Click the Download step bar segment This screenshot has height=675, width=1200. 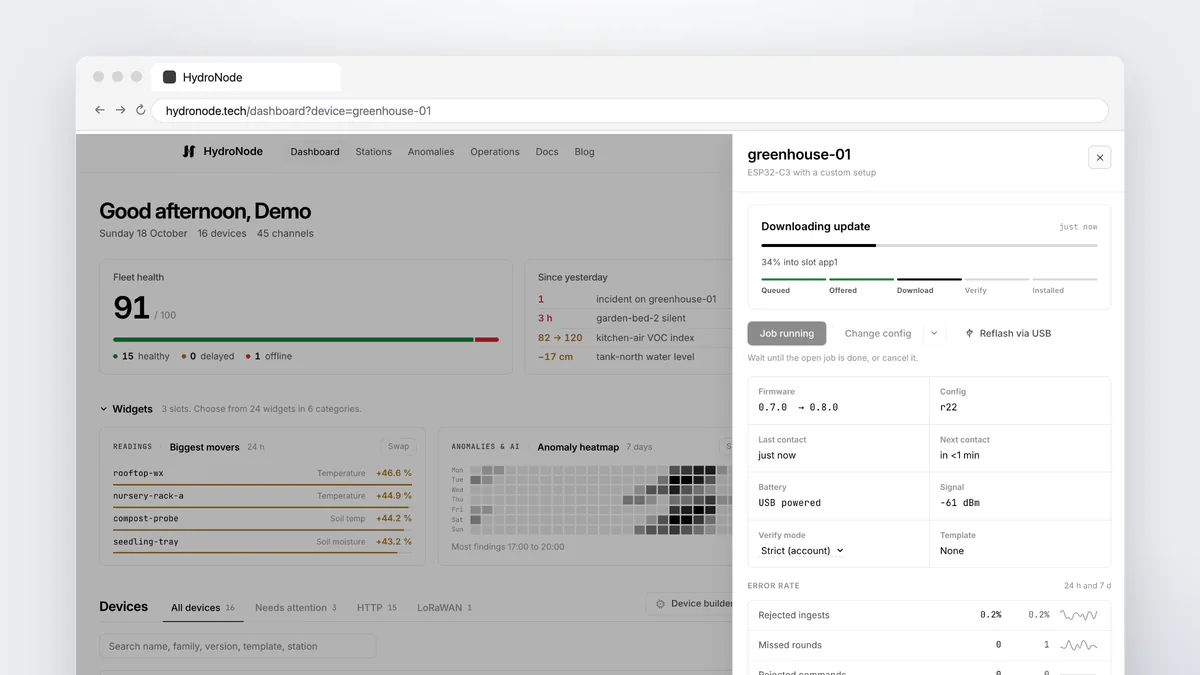(x=929, y=279)
